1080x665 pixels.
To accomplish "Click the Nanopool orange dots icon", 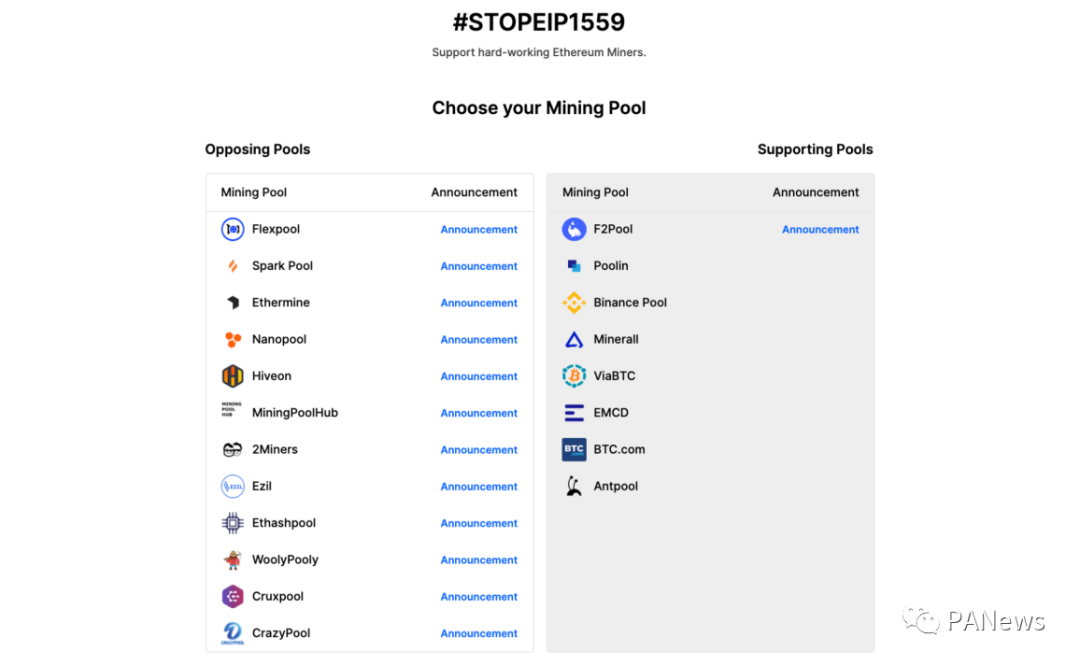I will pos(232,339).
